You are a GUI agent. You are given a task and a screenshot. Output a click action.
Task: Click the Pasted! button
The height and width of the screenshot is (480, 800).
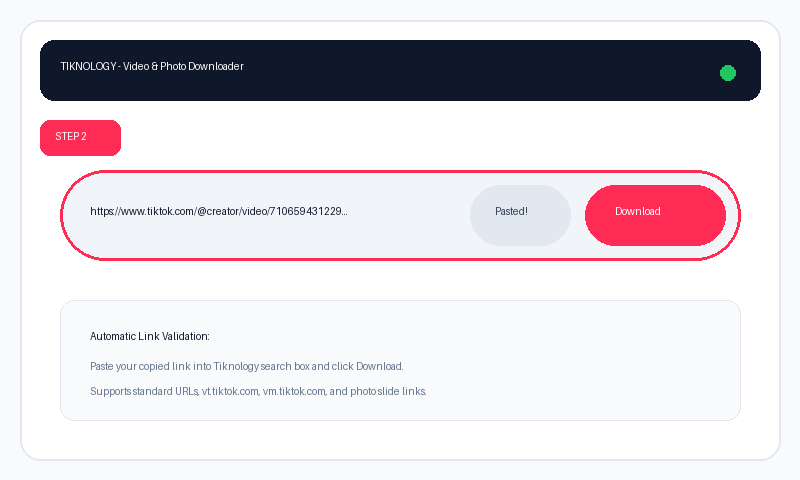(x=520, y=215)
